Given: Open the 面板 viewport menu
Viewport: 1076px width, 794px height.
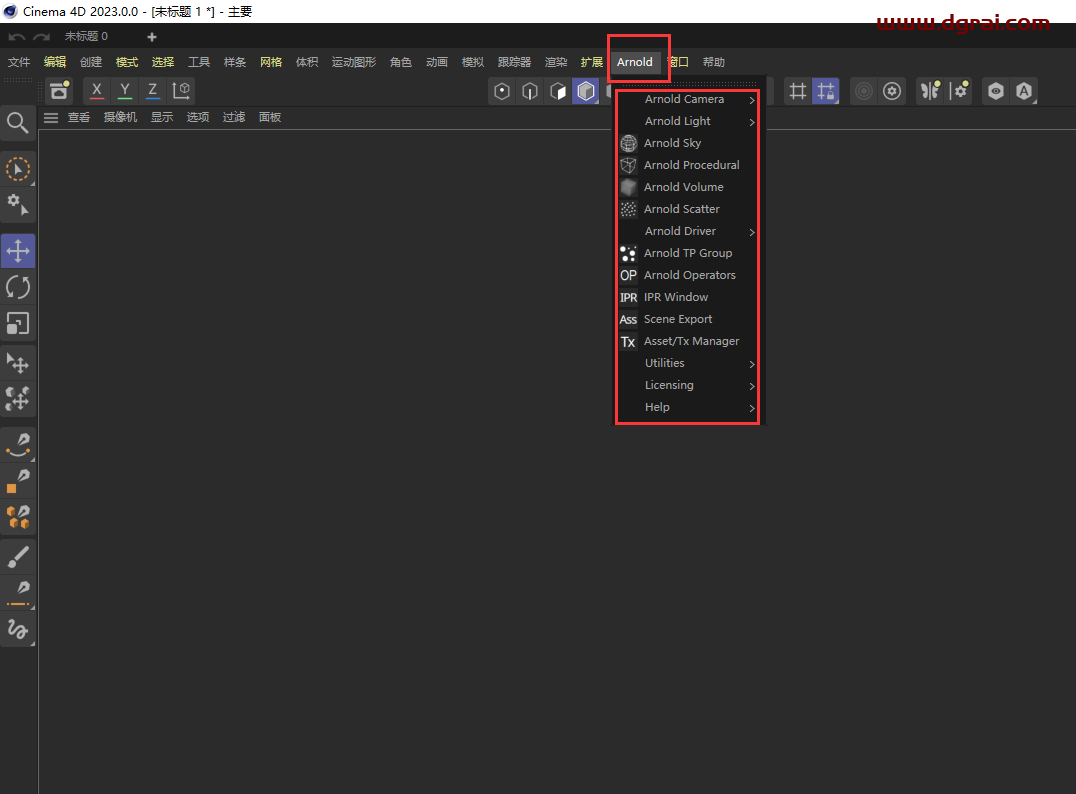Looking at the screenshot, I should 270,117.
